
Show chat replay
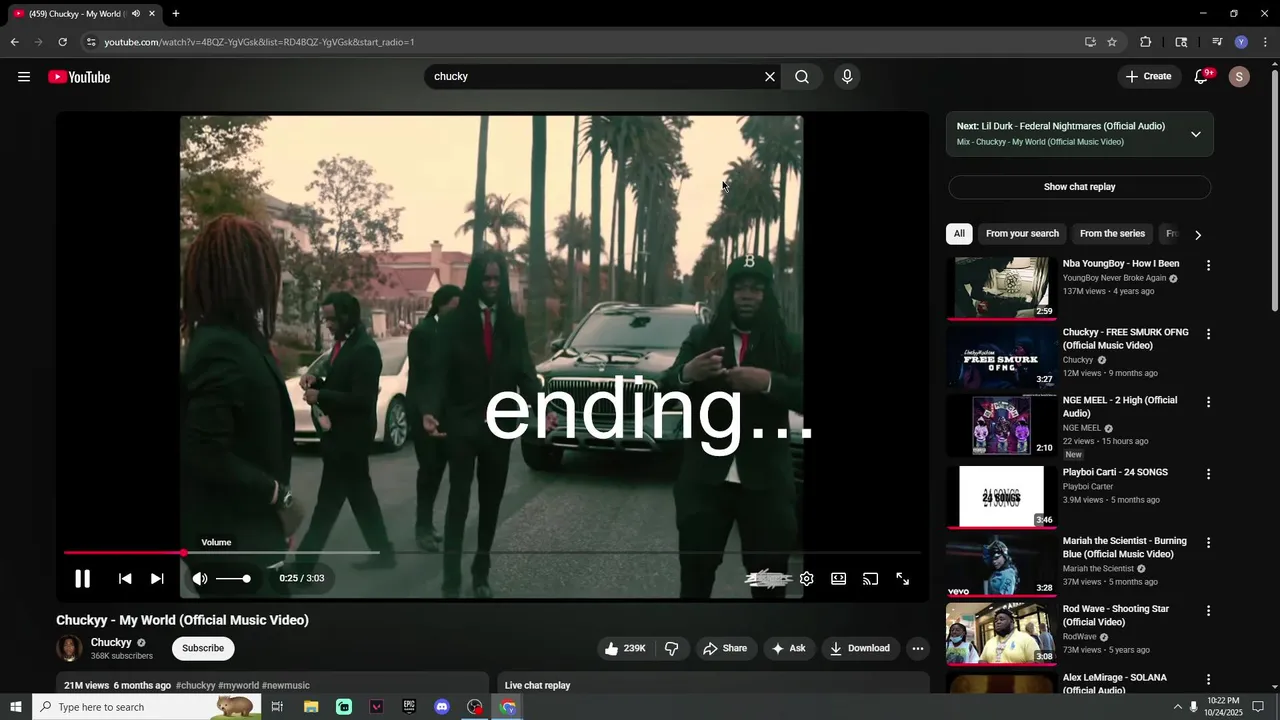point(1079,187)
